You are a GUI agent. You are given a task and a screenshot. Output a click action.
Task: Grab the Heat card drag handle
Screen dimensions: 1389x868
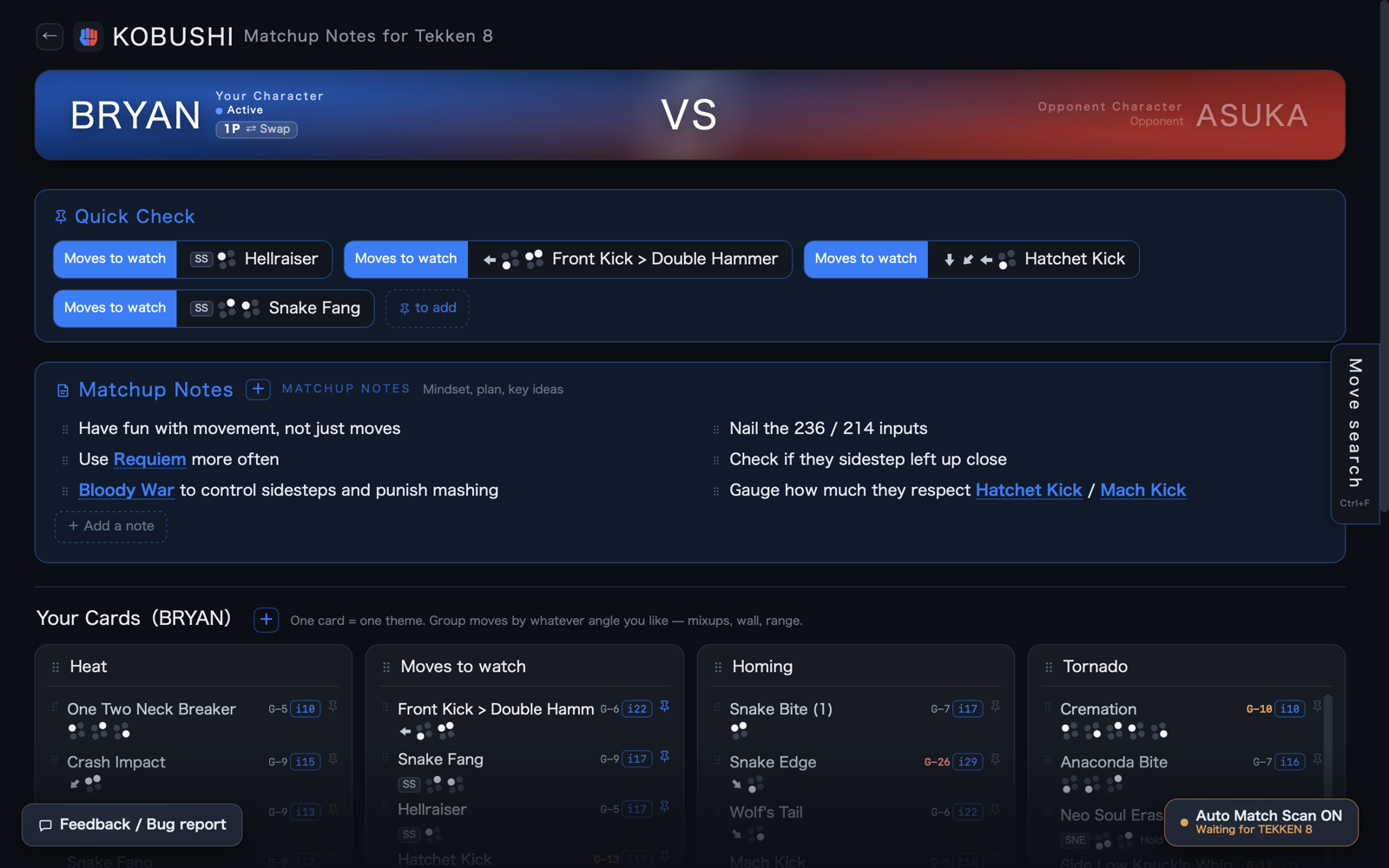click(x=56, y=667)
